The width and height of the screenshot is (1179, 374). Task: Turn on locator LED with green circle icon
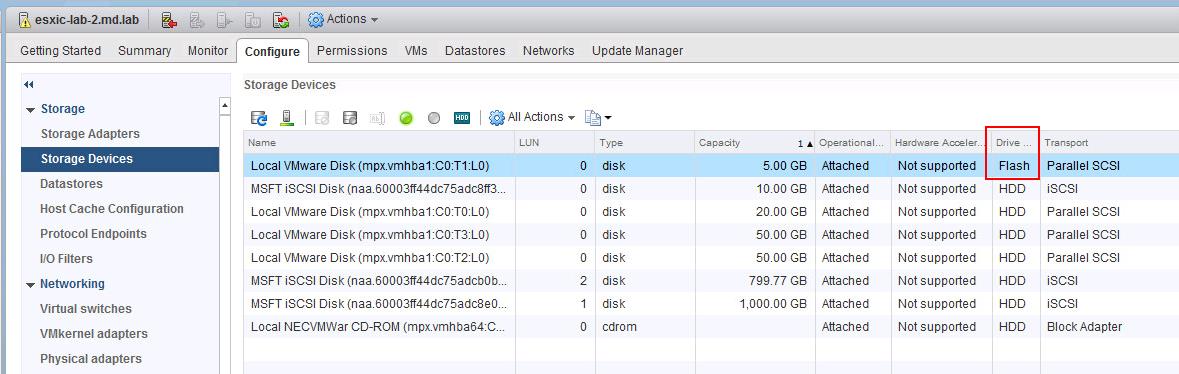point(406,118)
